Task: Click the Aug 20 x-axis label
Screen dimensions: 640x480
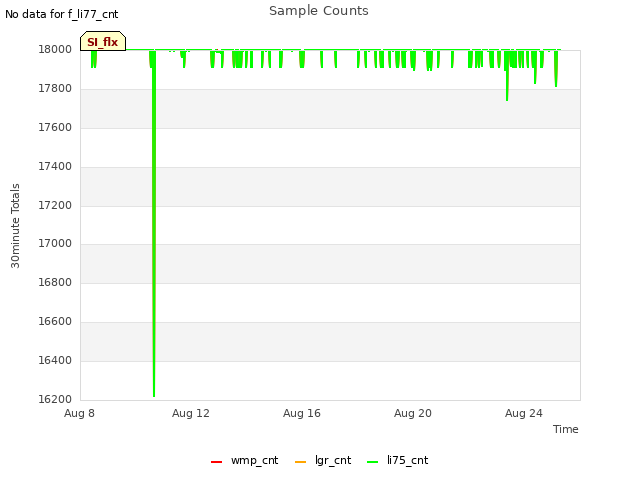Action: click(x=413, y=413)
